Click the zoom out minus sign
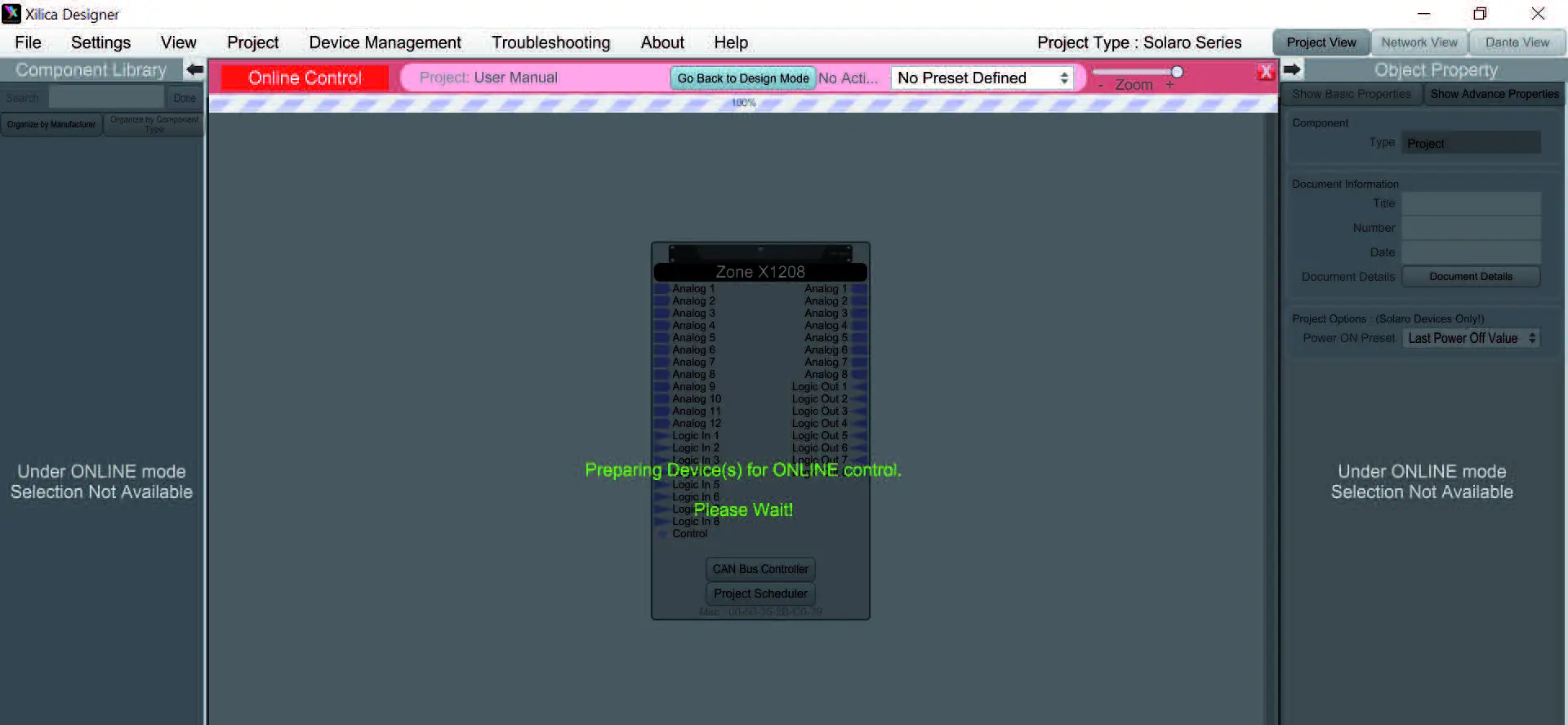The image size is (1568, 725). pyautogui.click(x=1100, y=85)
